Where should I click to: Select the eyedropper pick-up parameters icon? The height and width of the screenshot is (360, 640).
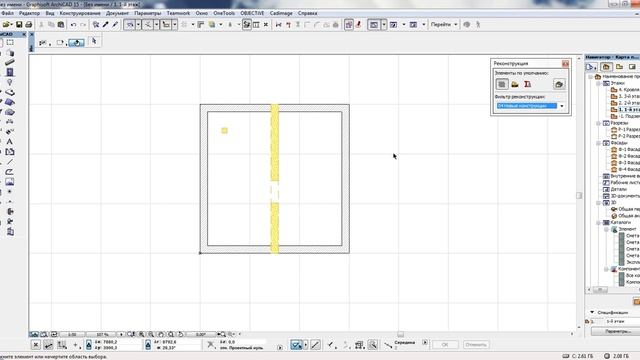[106, 24]
